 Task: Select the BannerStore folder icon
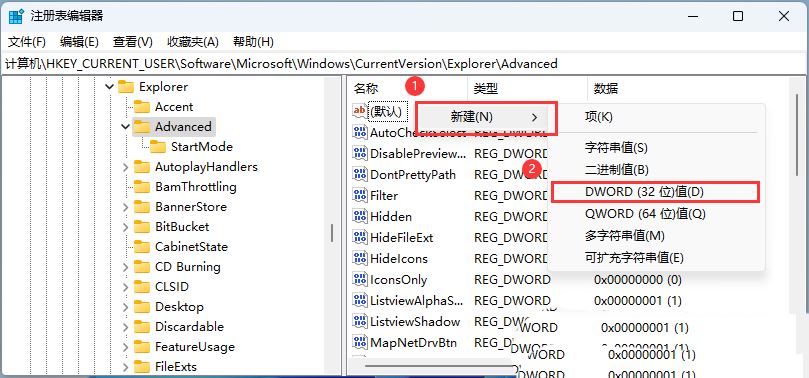[141, 207]
